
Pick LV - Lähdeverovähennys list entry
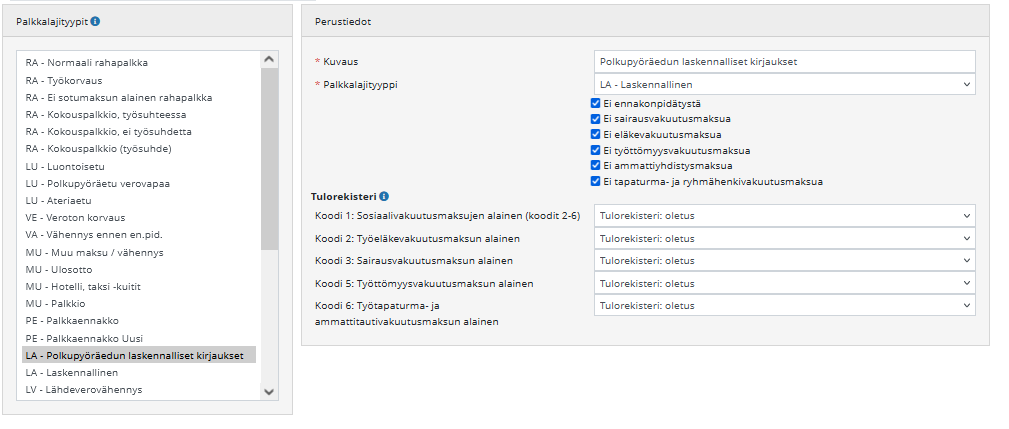[84, 389]
